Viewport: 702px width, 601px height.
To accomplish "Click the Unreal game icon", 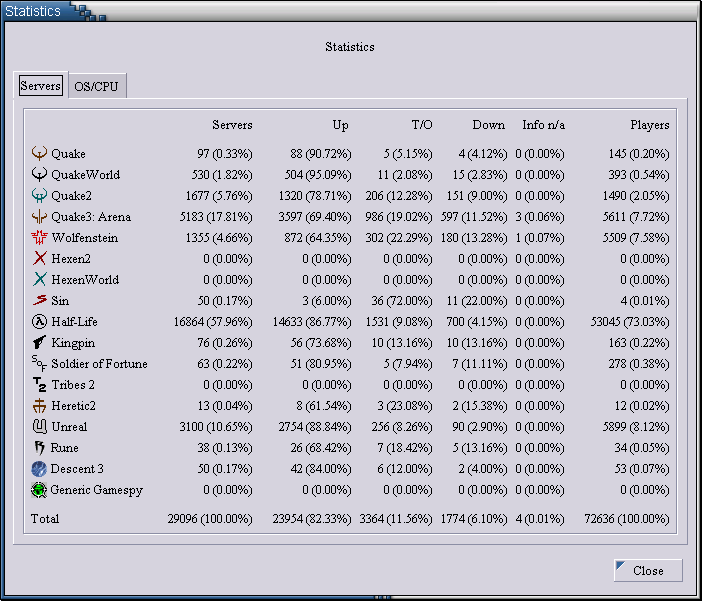I will coord(39,426).
